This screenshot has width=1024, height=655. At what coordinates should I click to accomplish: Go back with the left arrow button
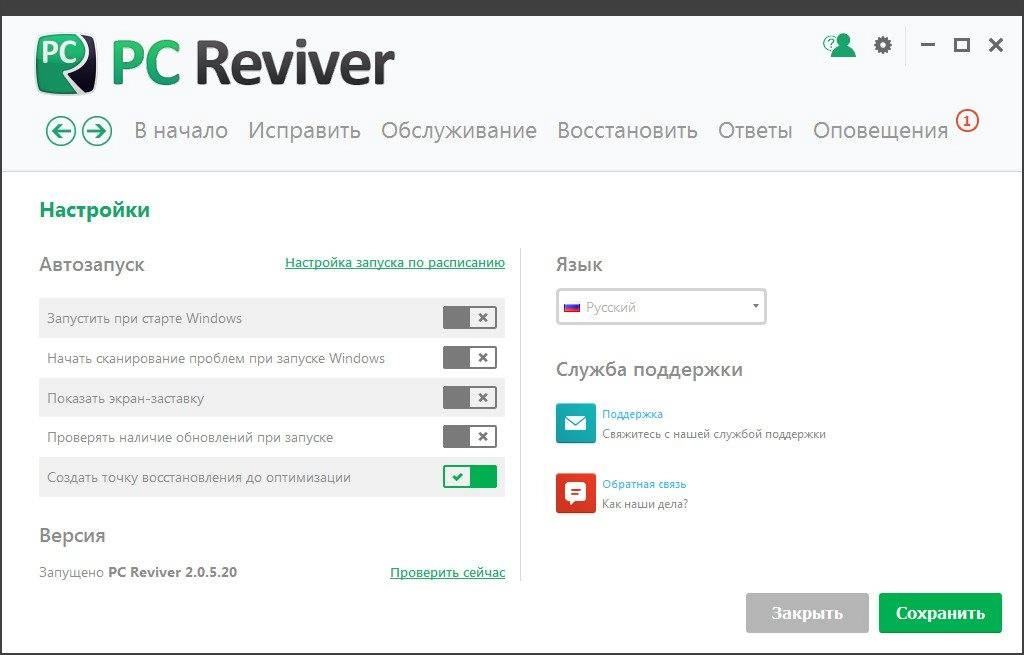pos(61,131)
